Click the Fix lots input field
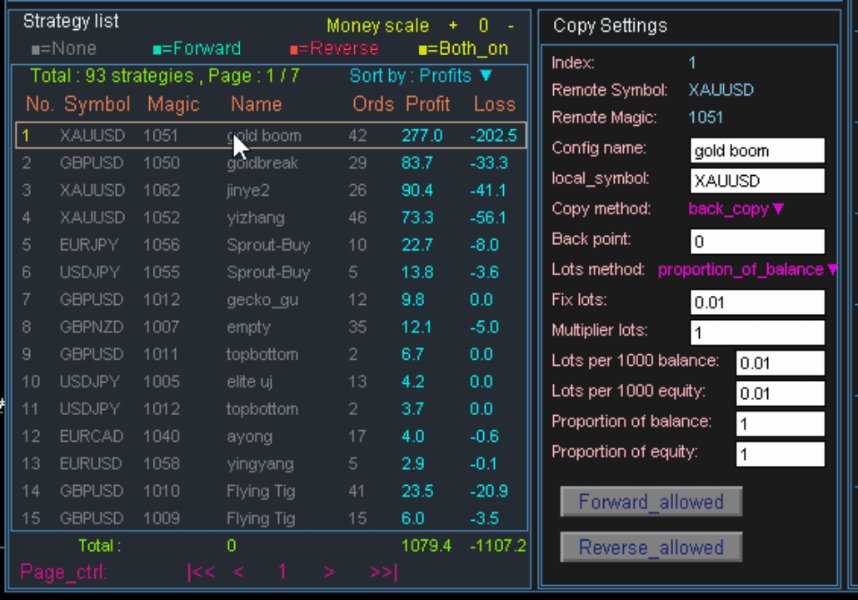 (757, 302)
